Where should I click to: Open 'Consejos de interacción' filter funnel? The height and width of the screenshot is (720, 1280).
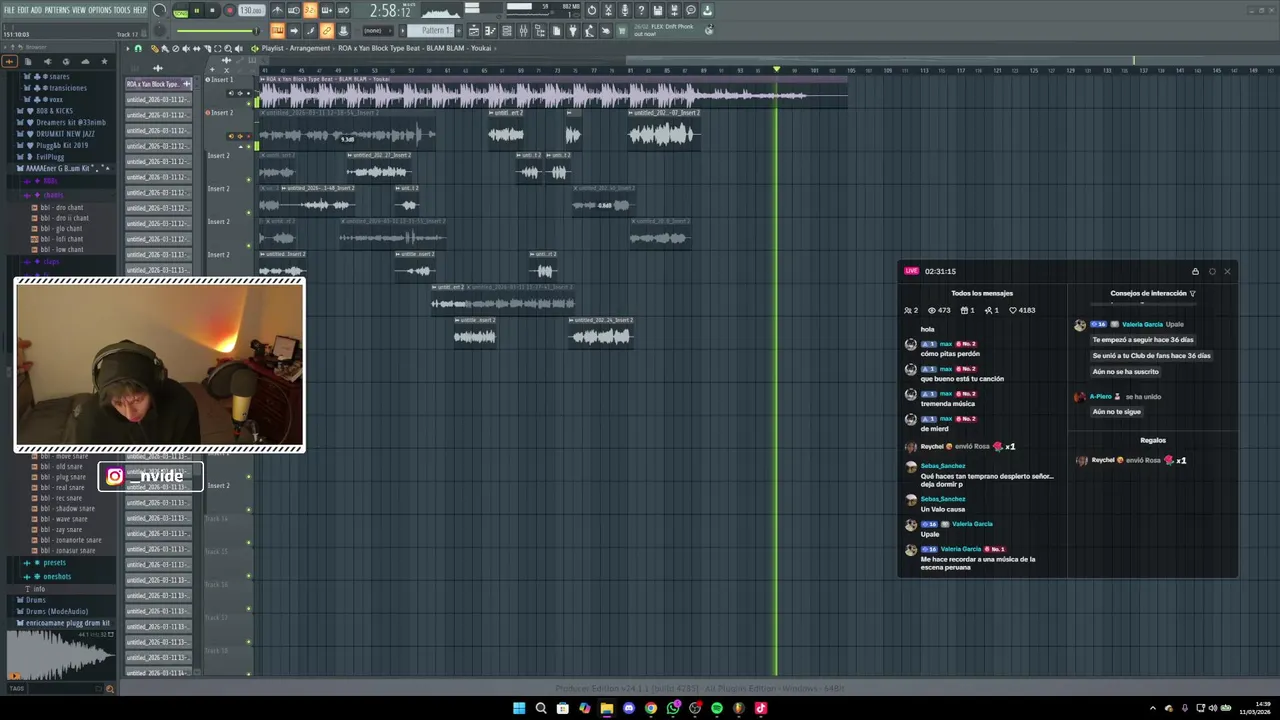(x=1192, y=294)
